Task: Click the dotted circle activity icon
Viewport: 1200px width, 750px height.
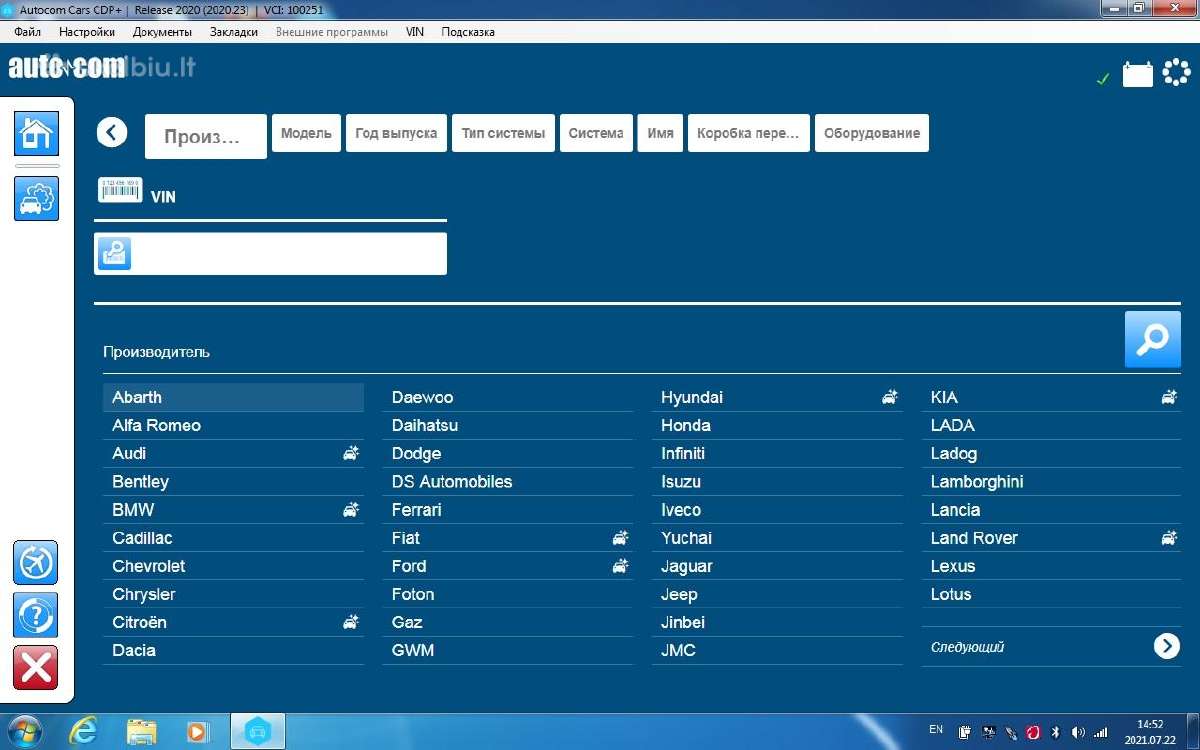Action: (x=1176, y=73)
